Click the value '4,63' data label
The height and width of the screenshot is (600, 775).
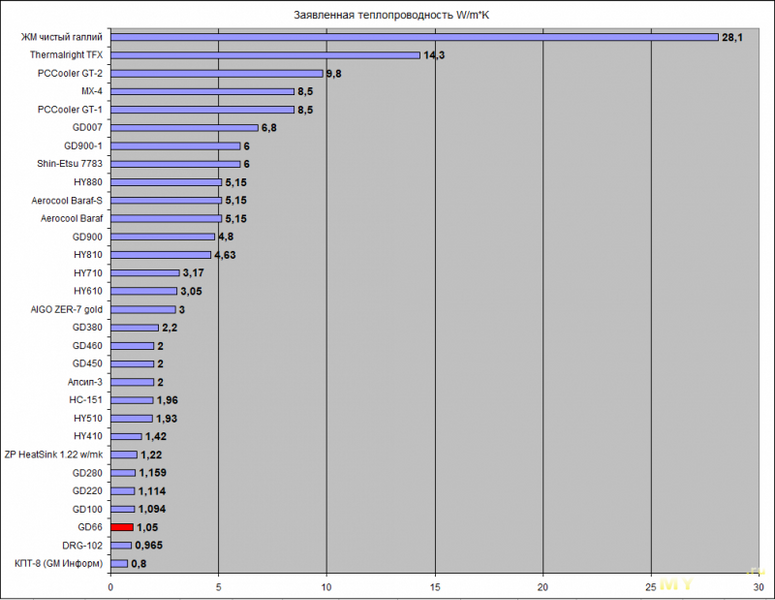225,255
